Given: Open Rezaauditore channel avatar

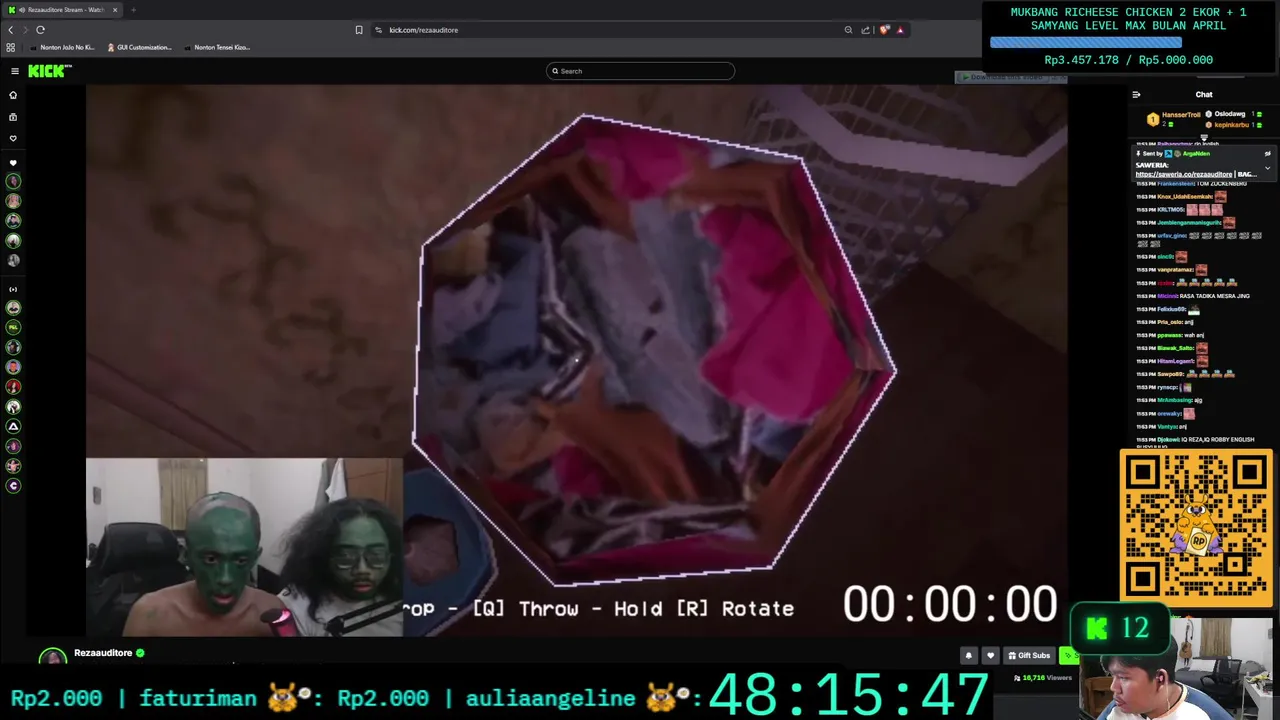Looking at the screenshot, I should [x=52, y=656].
